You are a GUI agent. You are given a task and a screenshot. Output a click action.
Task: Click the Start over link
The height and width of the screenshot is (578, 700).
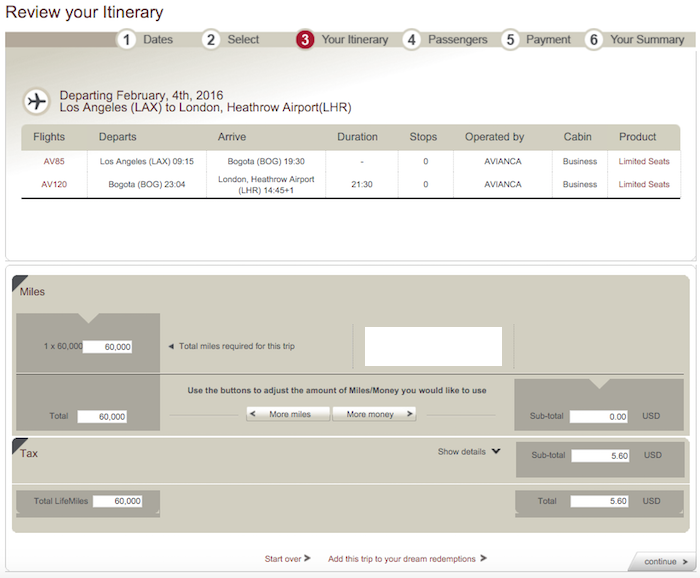[x=287, y=558]
